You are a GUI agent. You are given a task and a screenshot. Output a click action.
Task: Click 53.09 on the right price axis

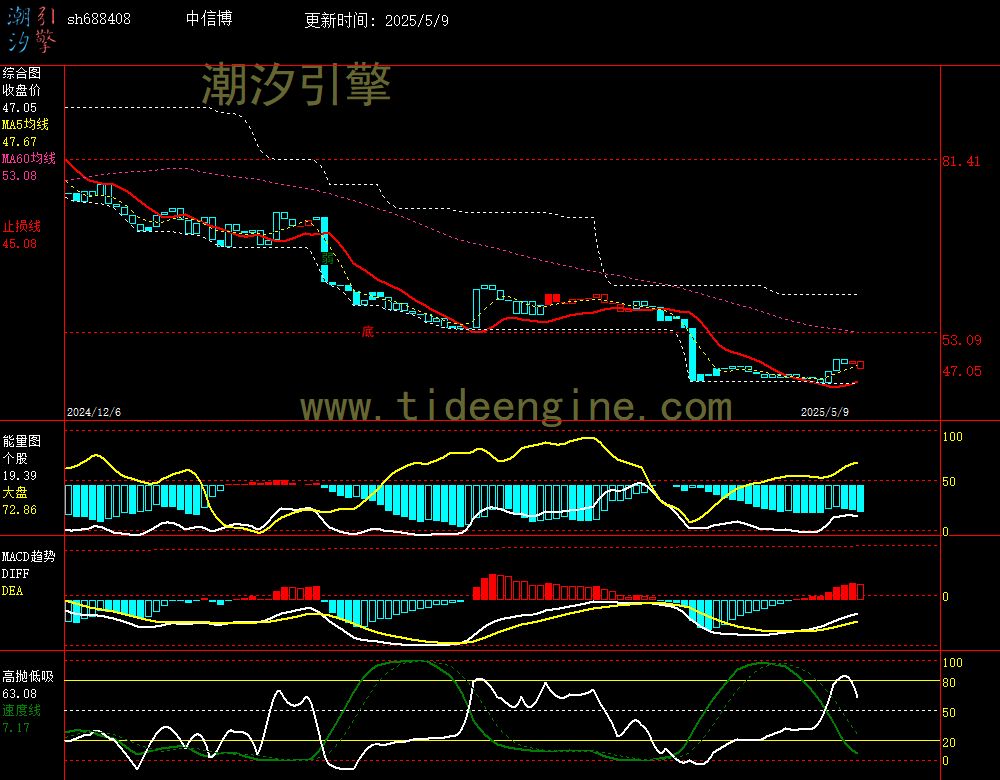pos(962,340)
